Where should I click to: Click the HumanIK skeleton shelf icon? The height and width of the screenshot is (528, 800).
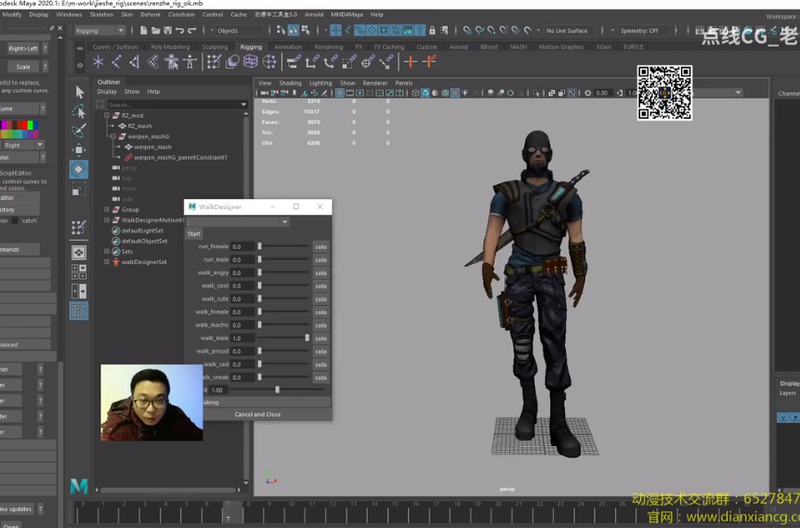click(x=190, y=62)
